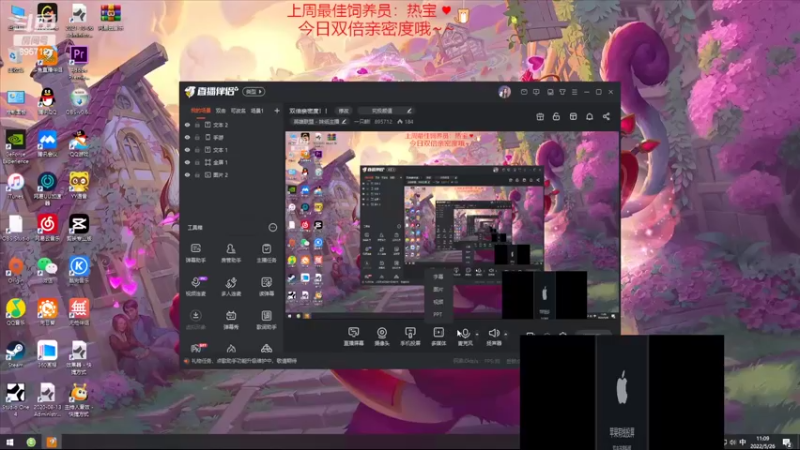800x450 pixels.
Task: Open the gift box icon
Action: (x=540, y=117)
